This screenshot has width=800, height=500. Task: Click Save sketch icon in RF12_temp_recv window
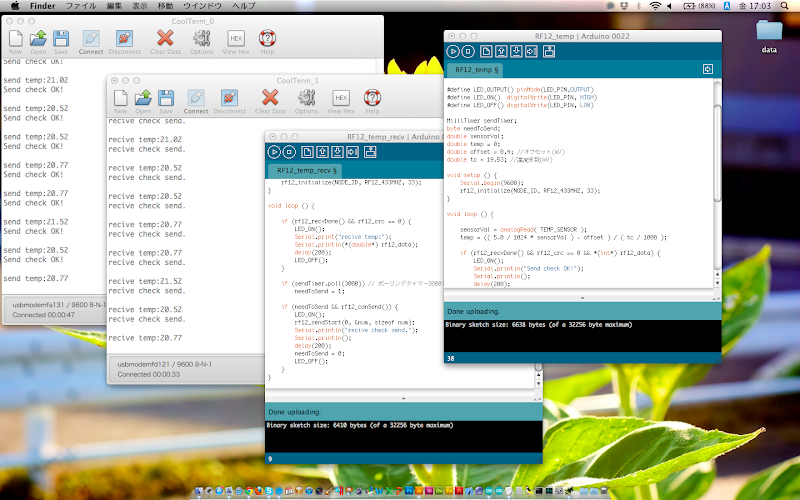click(337, 152)
